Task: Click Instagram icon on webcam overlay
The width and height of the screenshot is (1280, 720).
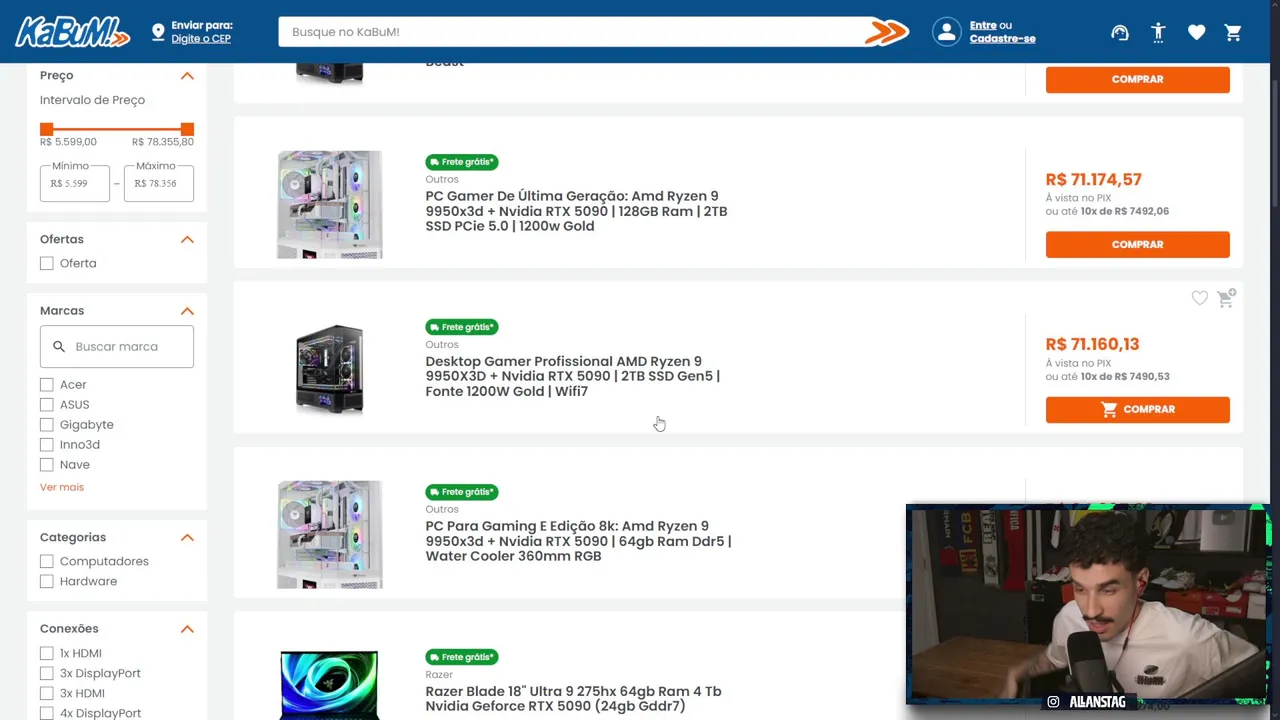Action: 1053,702
